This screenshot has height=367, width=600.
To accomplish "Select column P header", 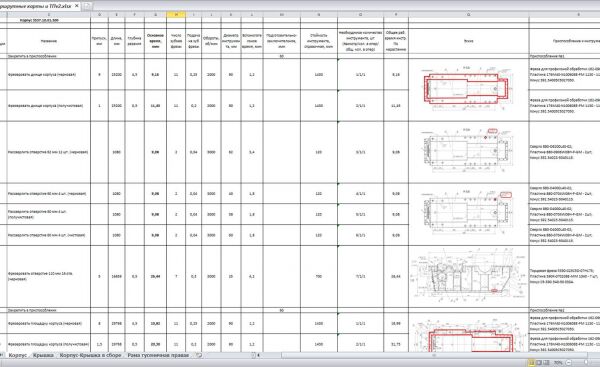I will tap(396, 15).
